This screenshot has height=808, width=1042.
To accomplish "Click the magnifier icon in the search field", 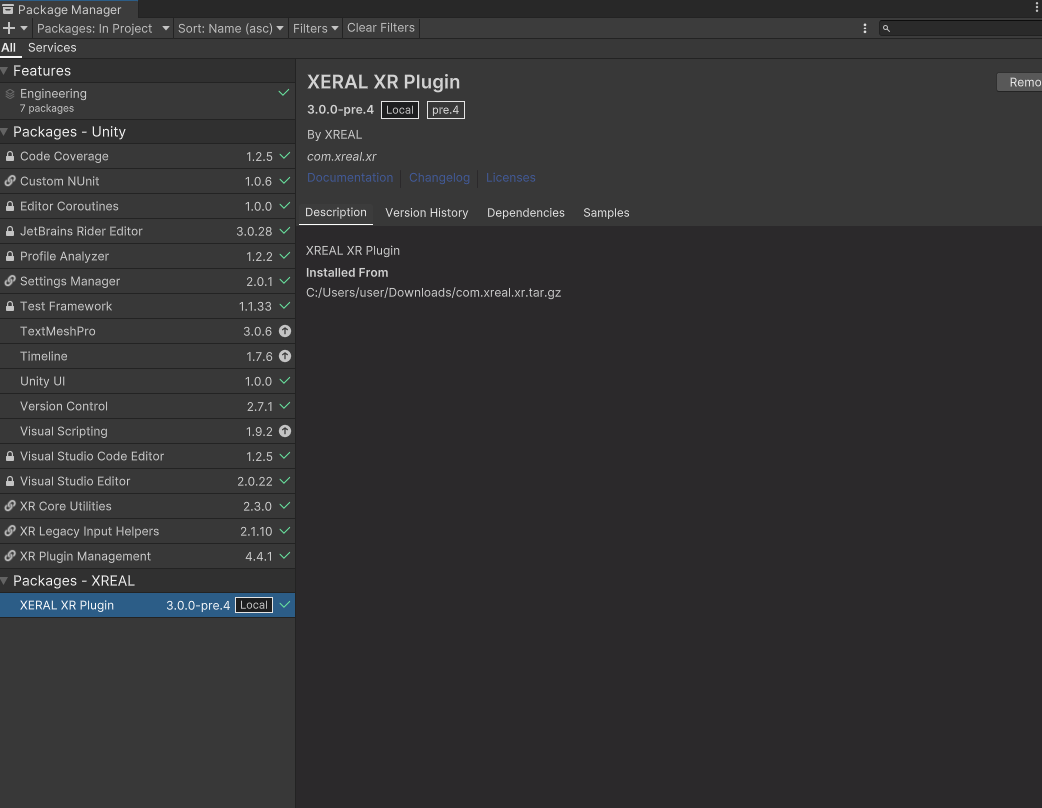I will [x=886, y=28].
